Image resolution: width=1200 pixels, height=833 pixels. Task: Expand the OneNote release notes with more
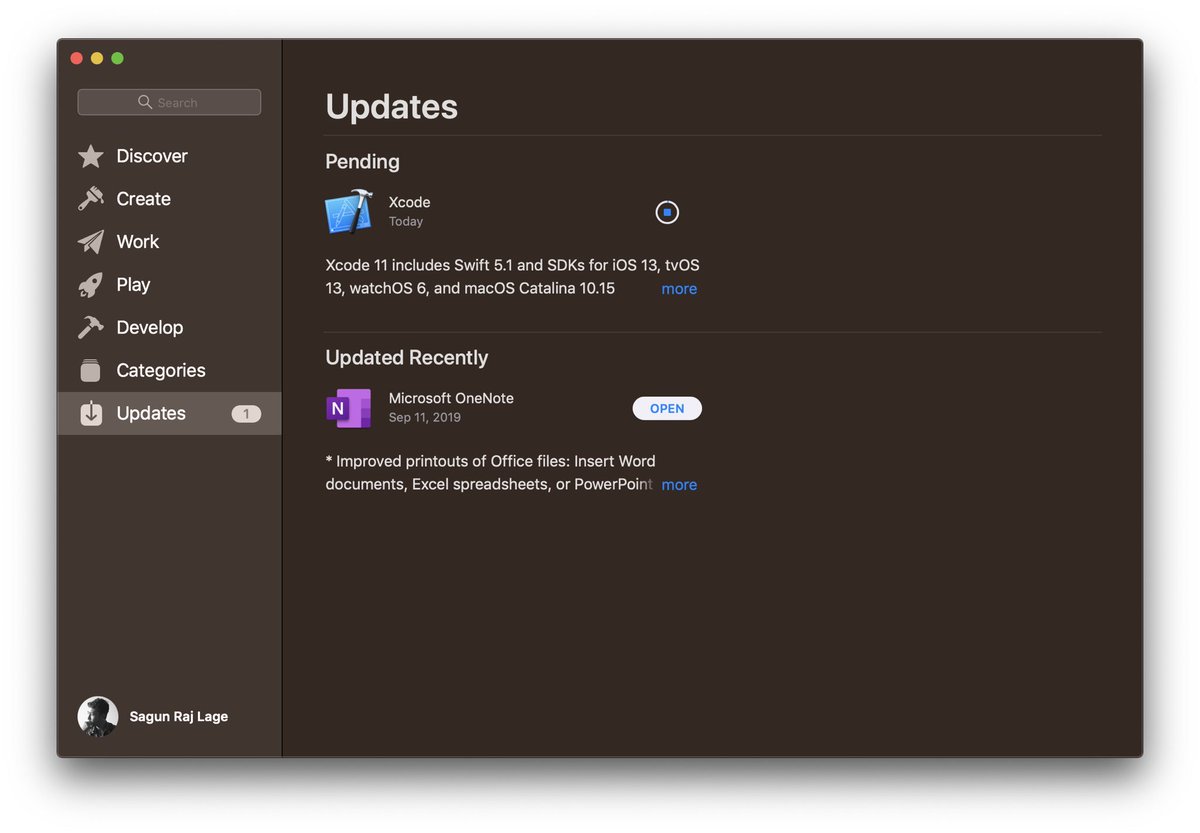coord(679,485)
